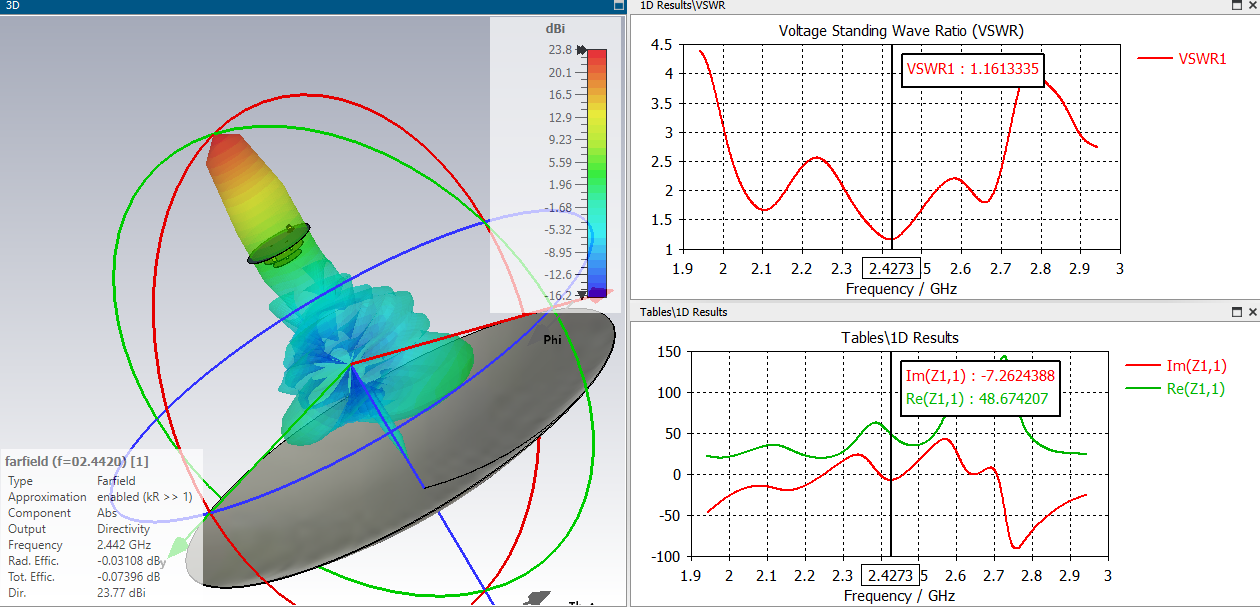Click the Re(Z1,1) : 48.674207 marker value

(979, 398)
